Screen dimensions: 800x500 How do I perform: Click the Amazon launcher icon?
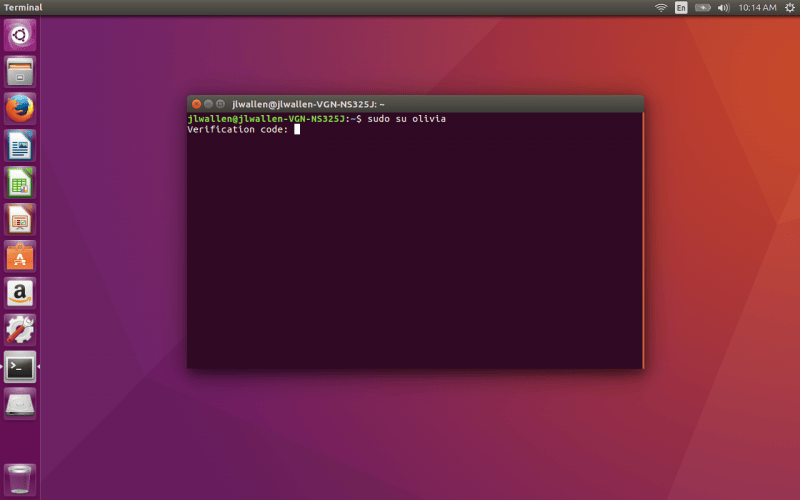coord(20,293)
